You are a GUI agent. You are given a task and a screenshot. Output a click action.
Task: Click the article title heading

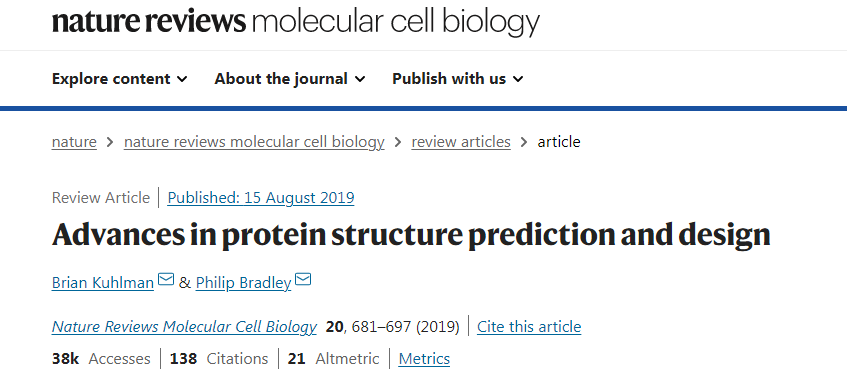(x=411, y=235)
